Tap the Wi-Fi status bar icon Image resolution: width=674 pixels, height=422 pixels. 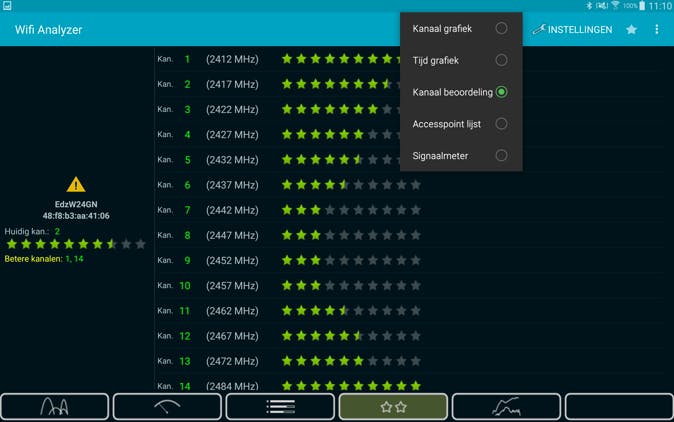click(x=615, y=5)
